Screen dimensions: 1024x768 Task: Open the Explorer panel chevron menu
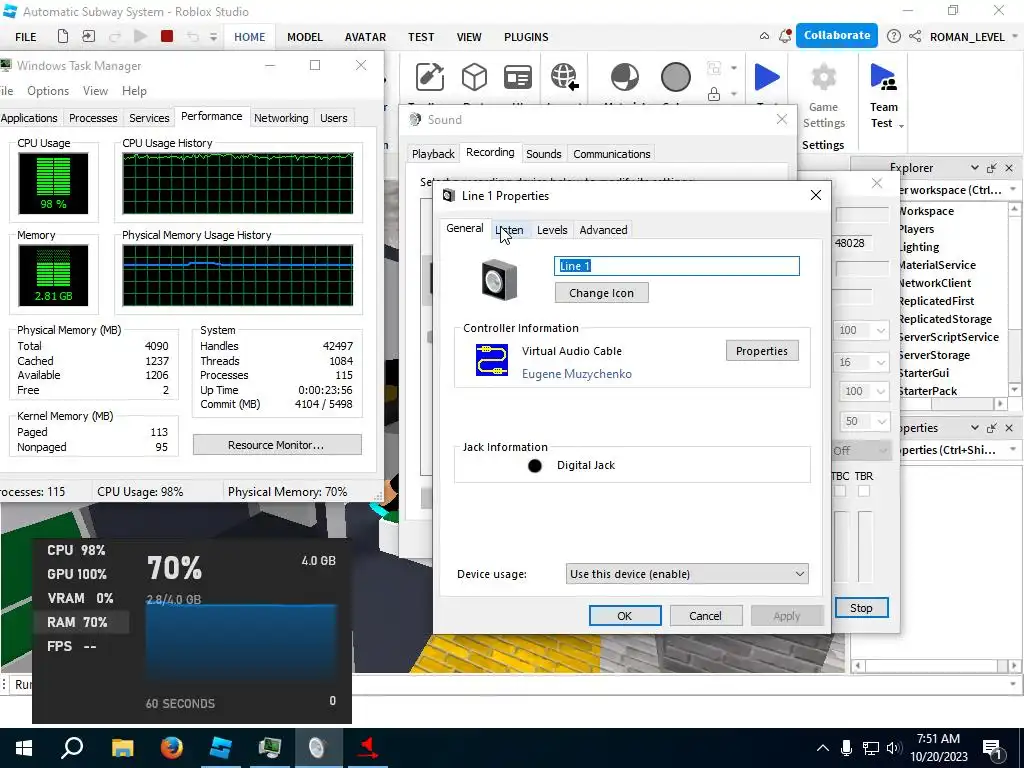pos(974,168)
